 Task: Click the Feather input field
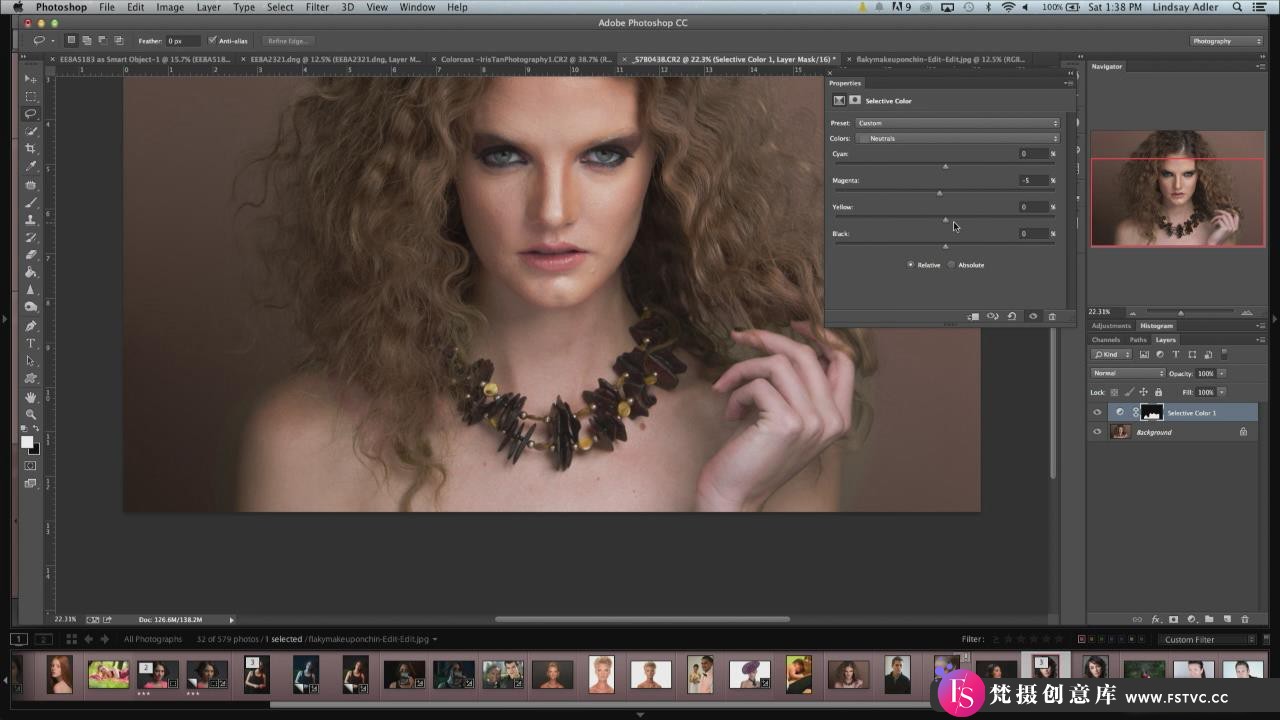click(183, 41)
